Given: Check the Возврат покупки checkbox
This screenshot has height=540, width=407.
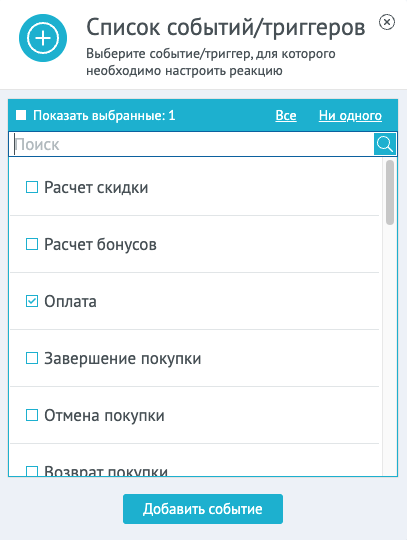Looking at the screenshot, I should point(32,471).
